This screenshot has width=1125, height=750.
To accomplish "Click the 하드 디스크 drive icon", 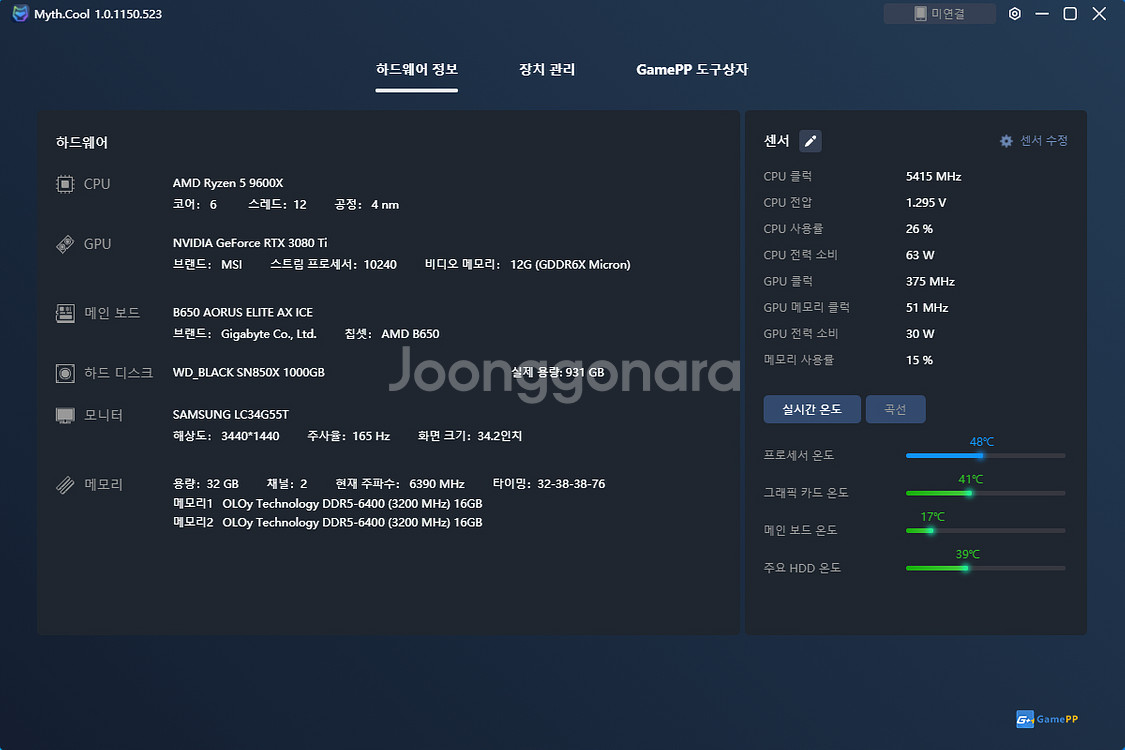I will tap(65, 373).
